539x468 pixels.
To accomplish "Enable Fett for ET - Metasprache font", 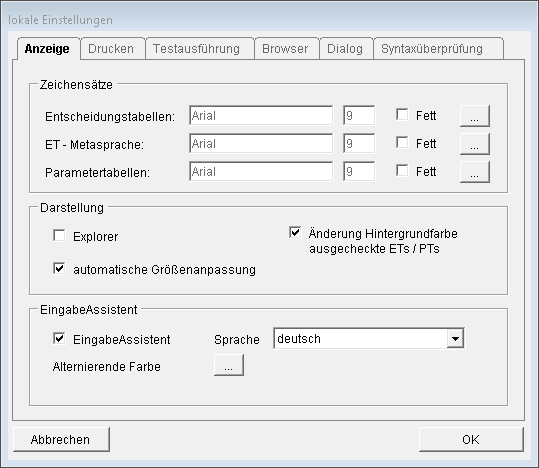I will (x=402, y=142).
